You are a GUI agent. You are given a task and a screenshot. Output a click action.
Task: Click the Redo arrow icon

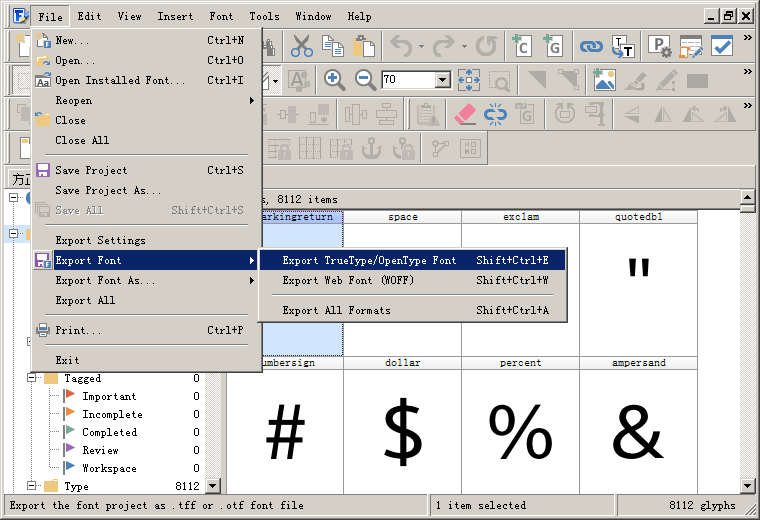[x=443, y=47]
